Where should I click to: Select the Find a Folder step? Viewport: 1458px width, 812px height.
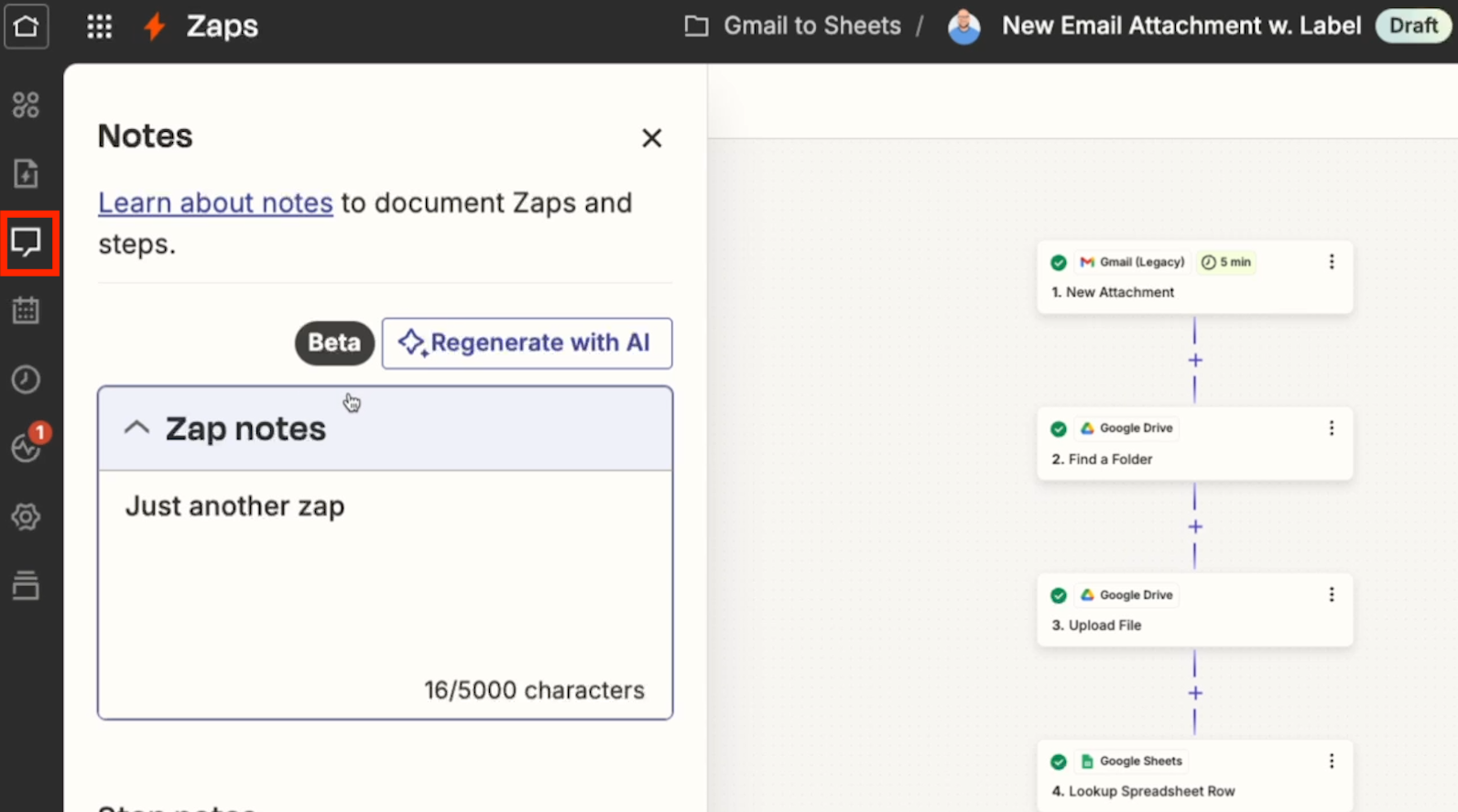point(1194,444)
